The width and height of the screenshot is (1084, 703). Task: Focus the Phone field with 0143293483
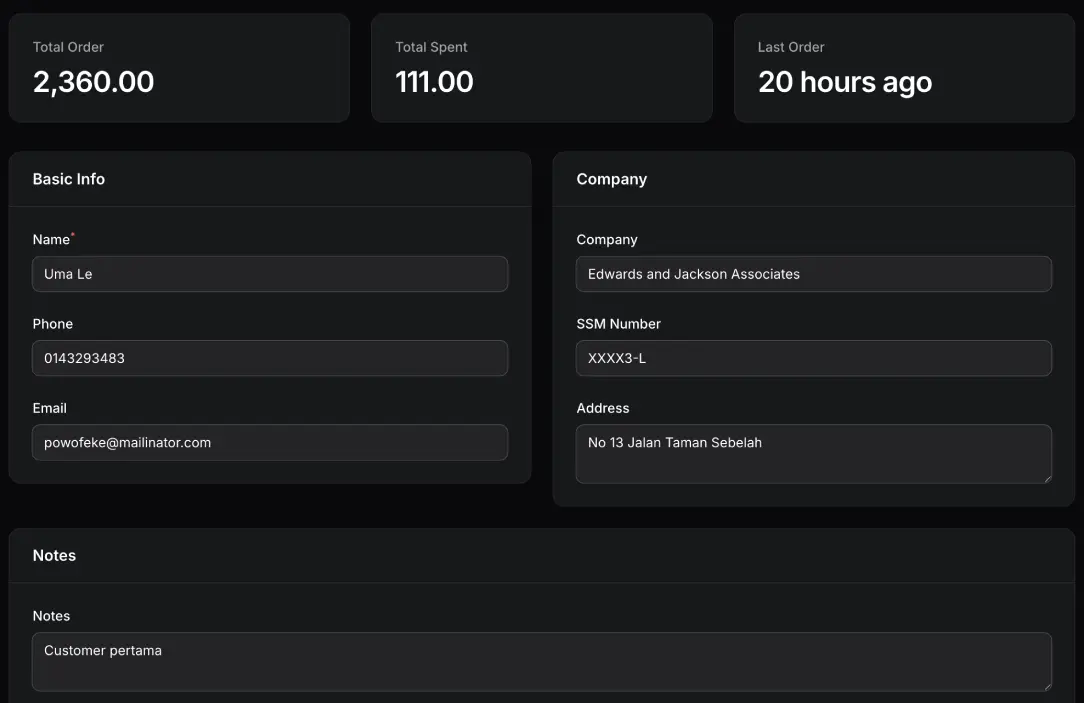pos(270,358)
